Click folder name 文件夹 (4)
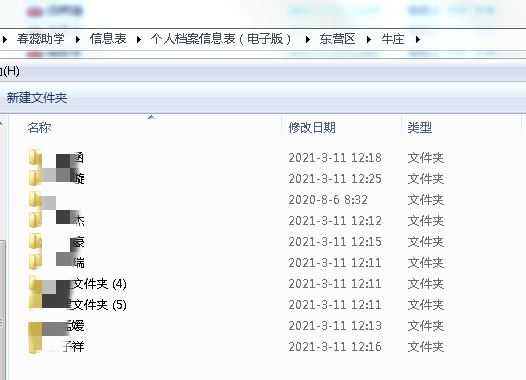Screen dimensions: 526x380 pos(99,284)
